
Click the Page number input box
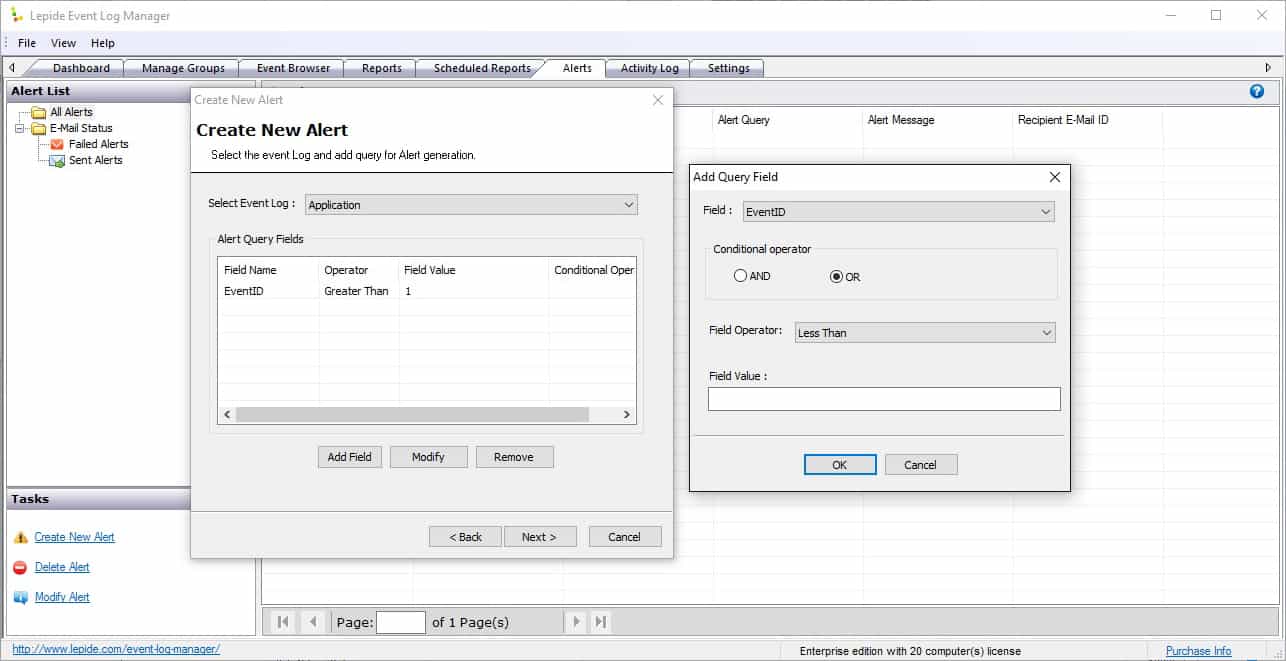tap(401, 622)
